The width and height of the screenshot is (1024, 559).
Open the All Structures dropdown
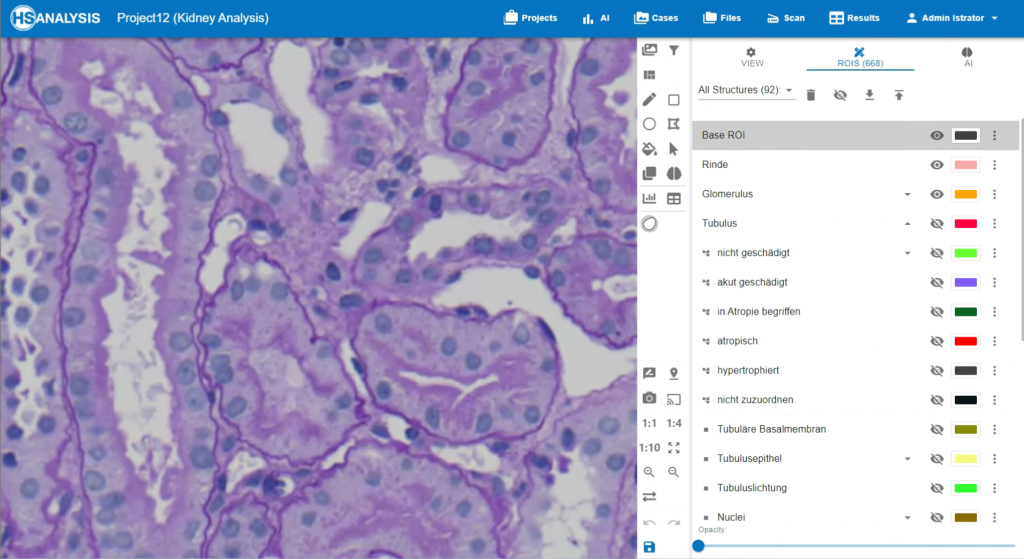pyautogui.click(x=746, y=91)
